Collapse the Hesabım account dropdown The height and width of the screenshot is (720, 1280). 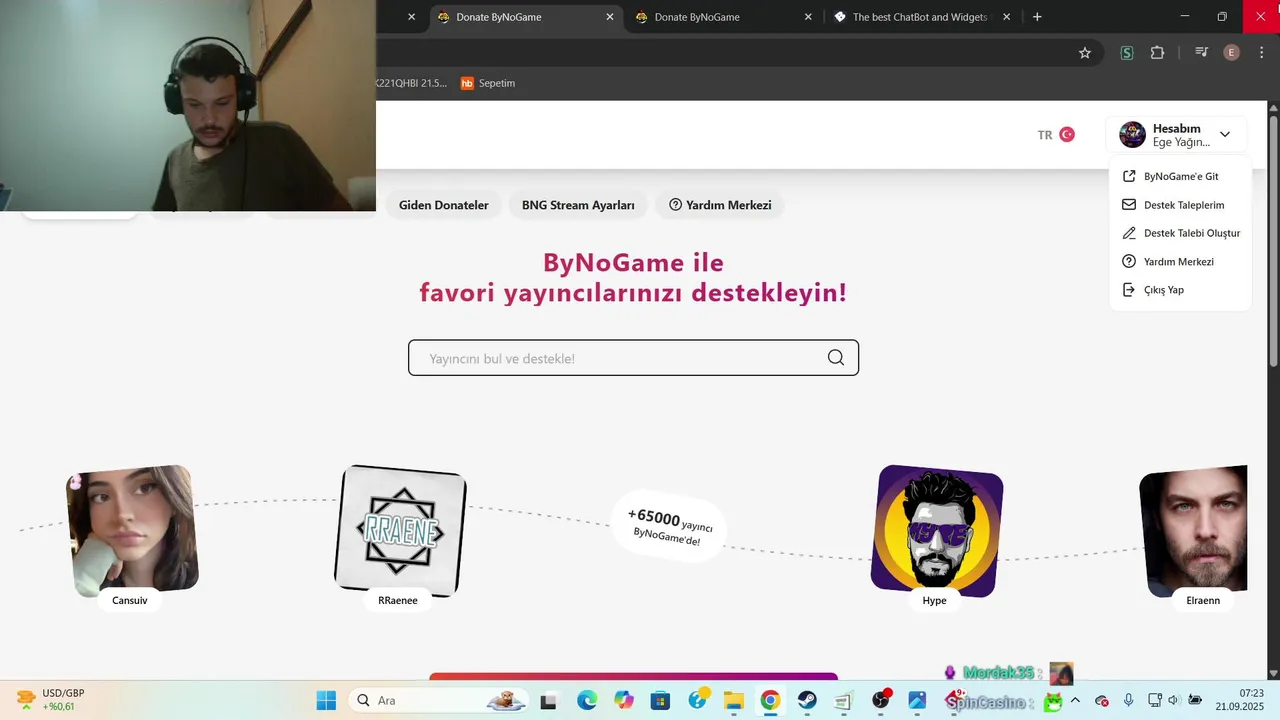pyautogui.click(x=1176, y=134)
